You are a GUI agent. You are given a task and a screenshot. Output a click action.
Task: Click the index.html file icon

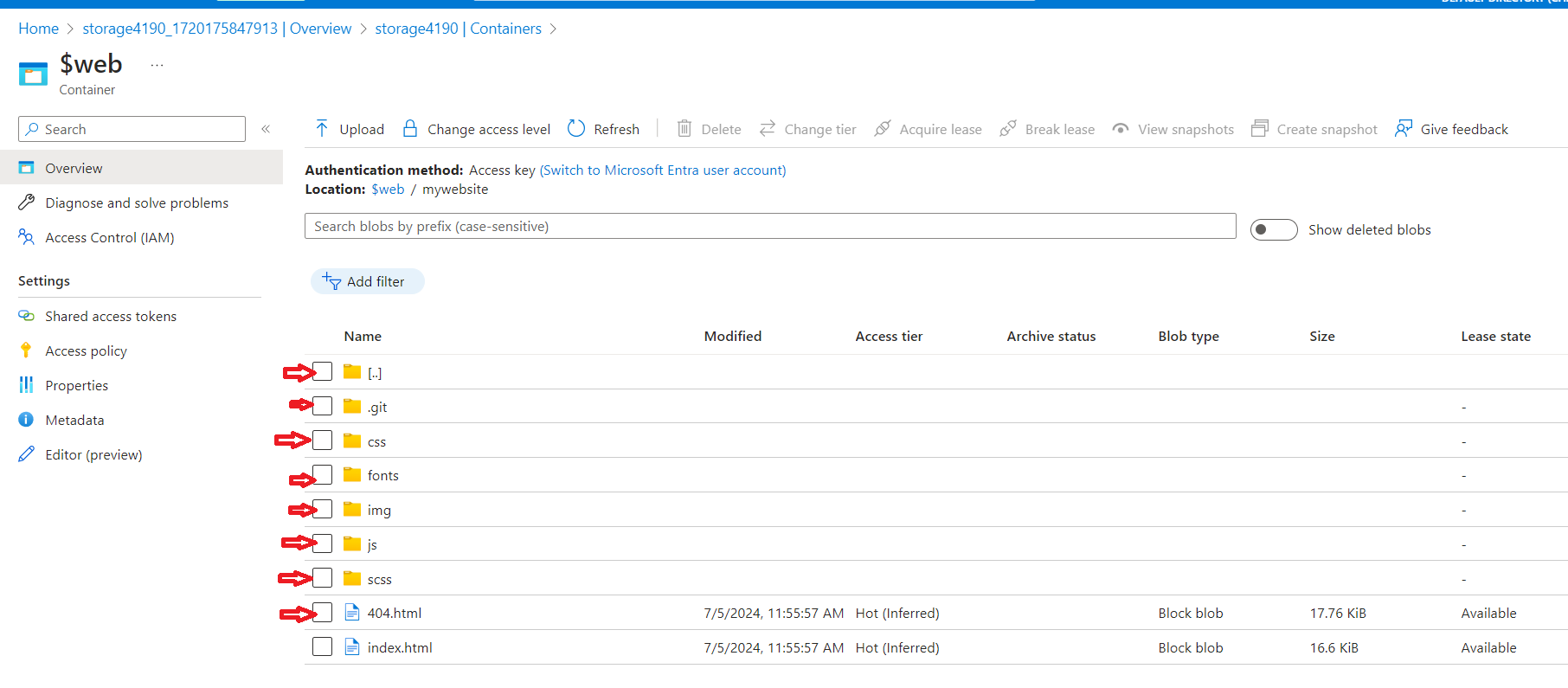point(352,647)
